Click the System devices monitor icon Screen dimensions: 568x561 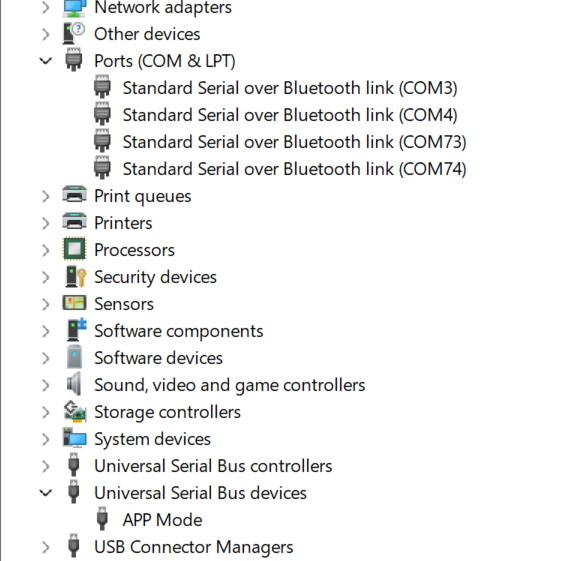click(75, 438)
